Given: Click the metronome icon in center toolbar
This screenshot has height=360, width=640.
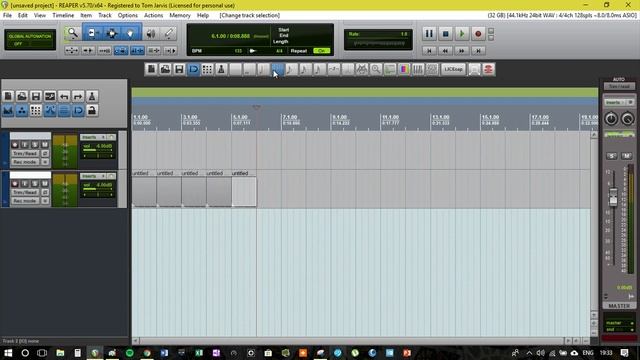Looking at the screenshot, I should coord(222,69).
